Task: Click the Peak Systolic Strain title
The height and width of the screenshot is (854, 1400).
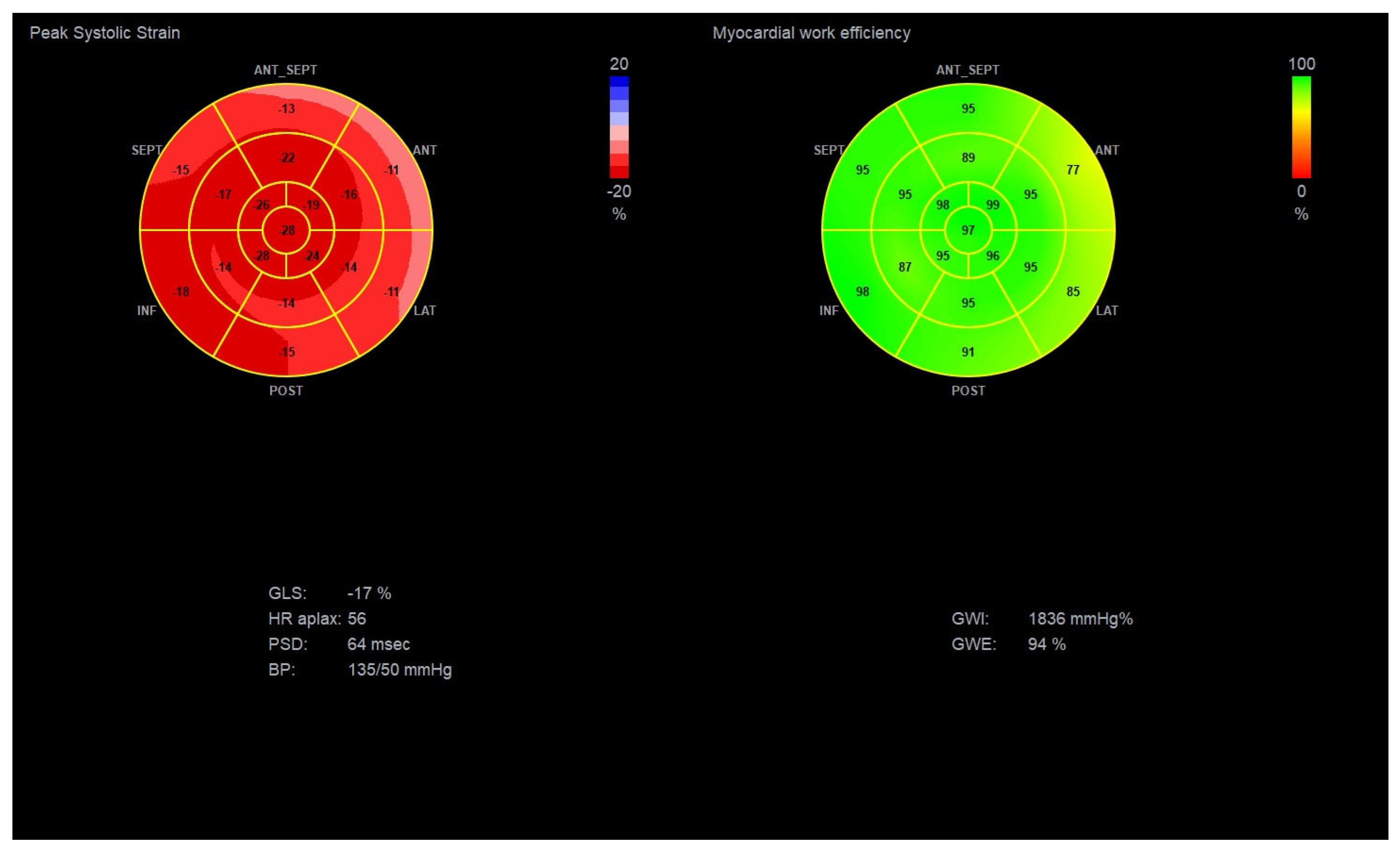Action: click(x=105, y=33)
